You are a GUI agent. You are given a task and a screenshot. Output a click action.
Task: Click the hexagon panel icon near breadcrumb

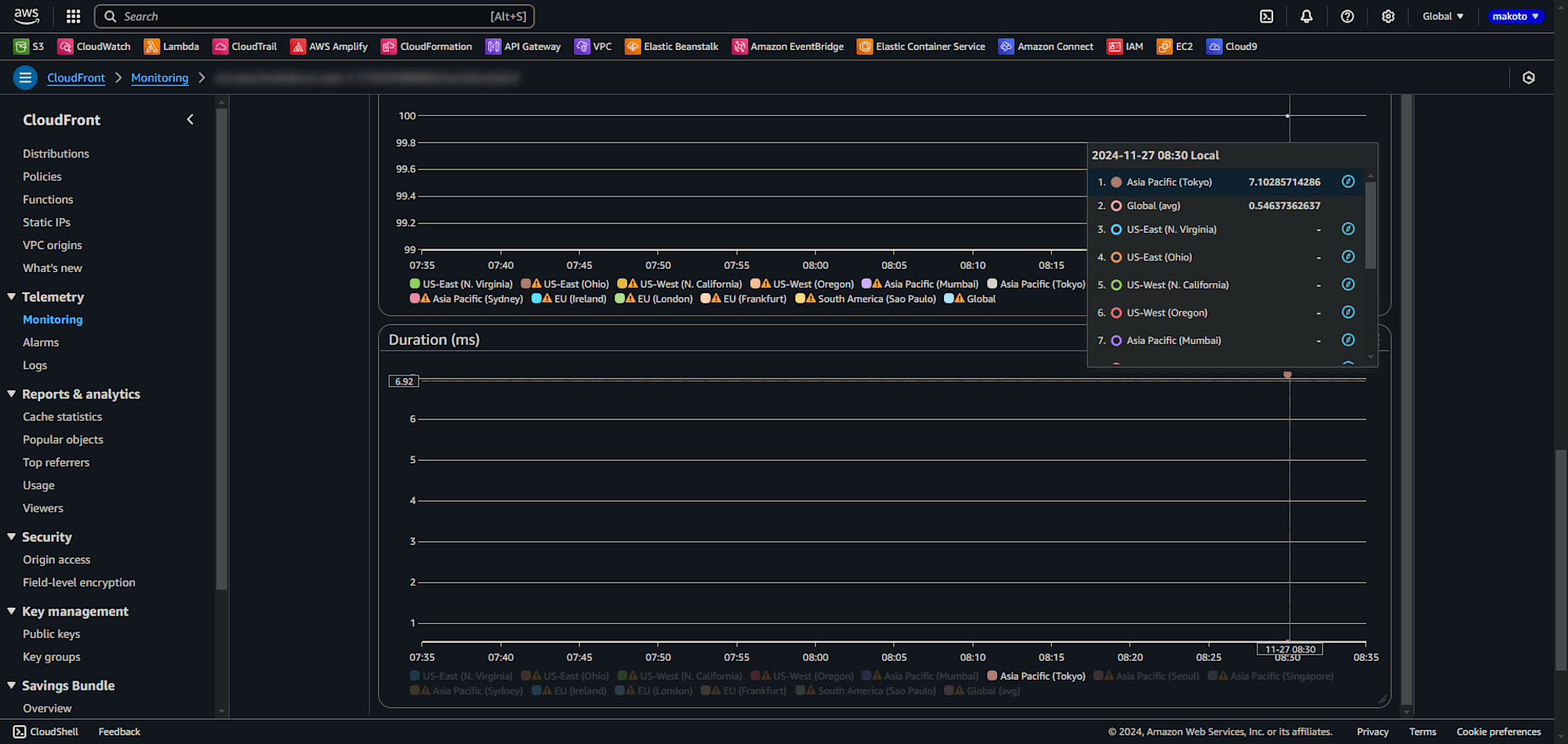click(1529, 78)
